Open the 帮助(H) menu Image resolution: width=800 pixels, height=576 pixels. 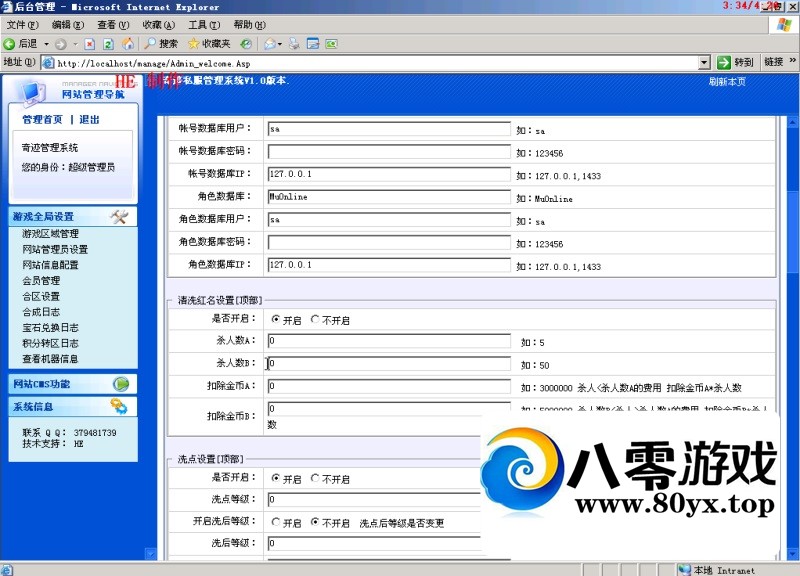coord(249,25)
